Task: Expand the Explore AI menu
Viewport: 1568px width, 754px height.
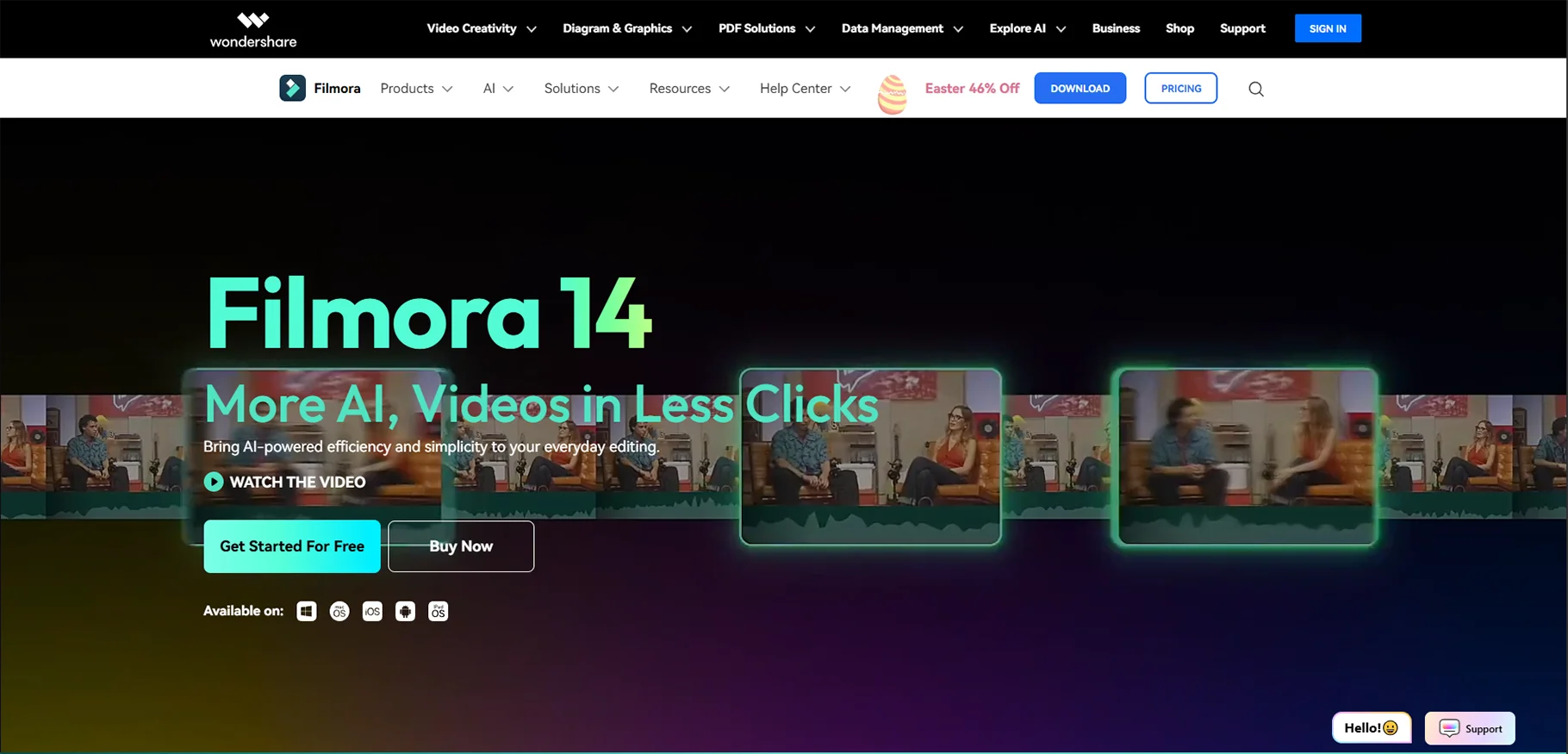Action: (1028, 28)
